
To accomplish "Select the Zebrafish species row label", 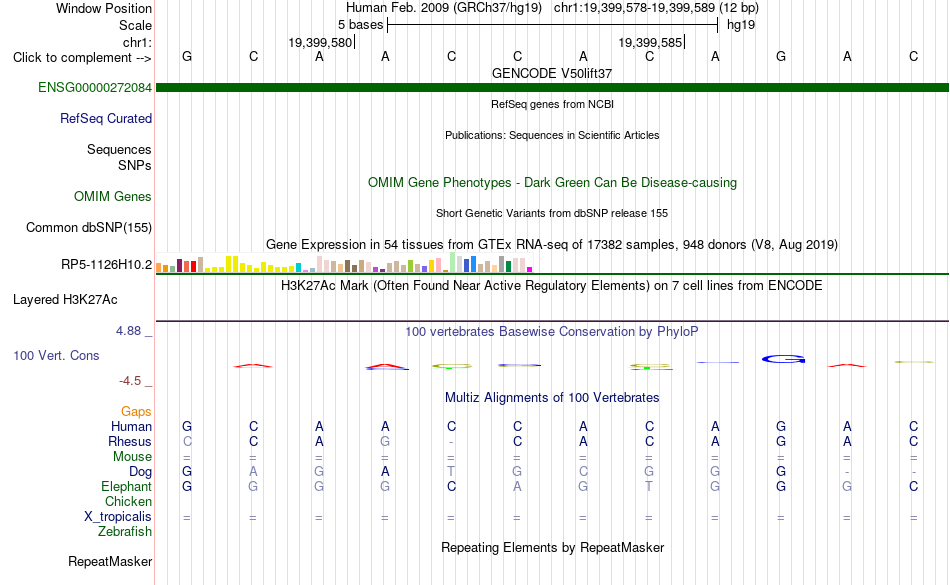I will click(x=125, y=531).
